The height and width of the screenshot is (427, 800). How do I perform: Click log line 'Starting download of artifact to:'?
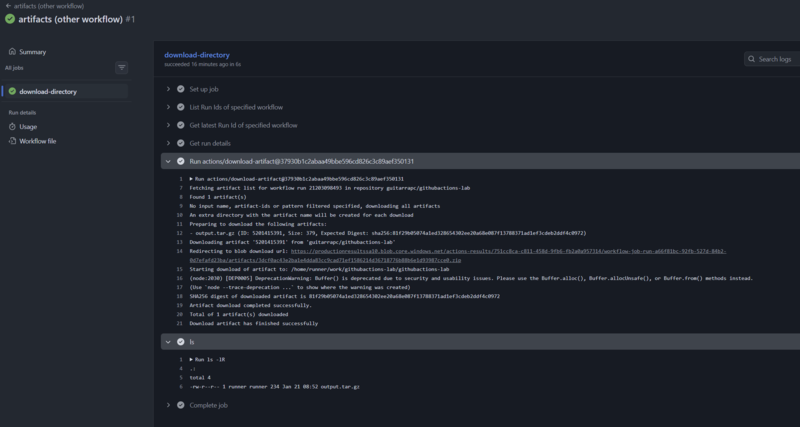[x=319, y=269]
